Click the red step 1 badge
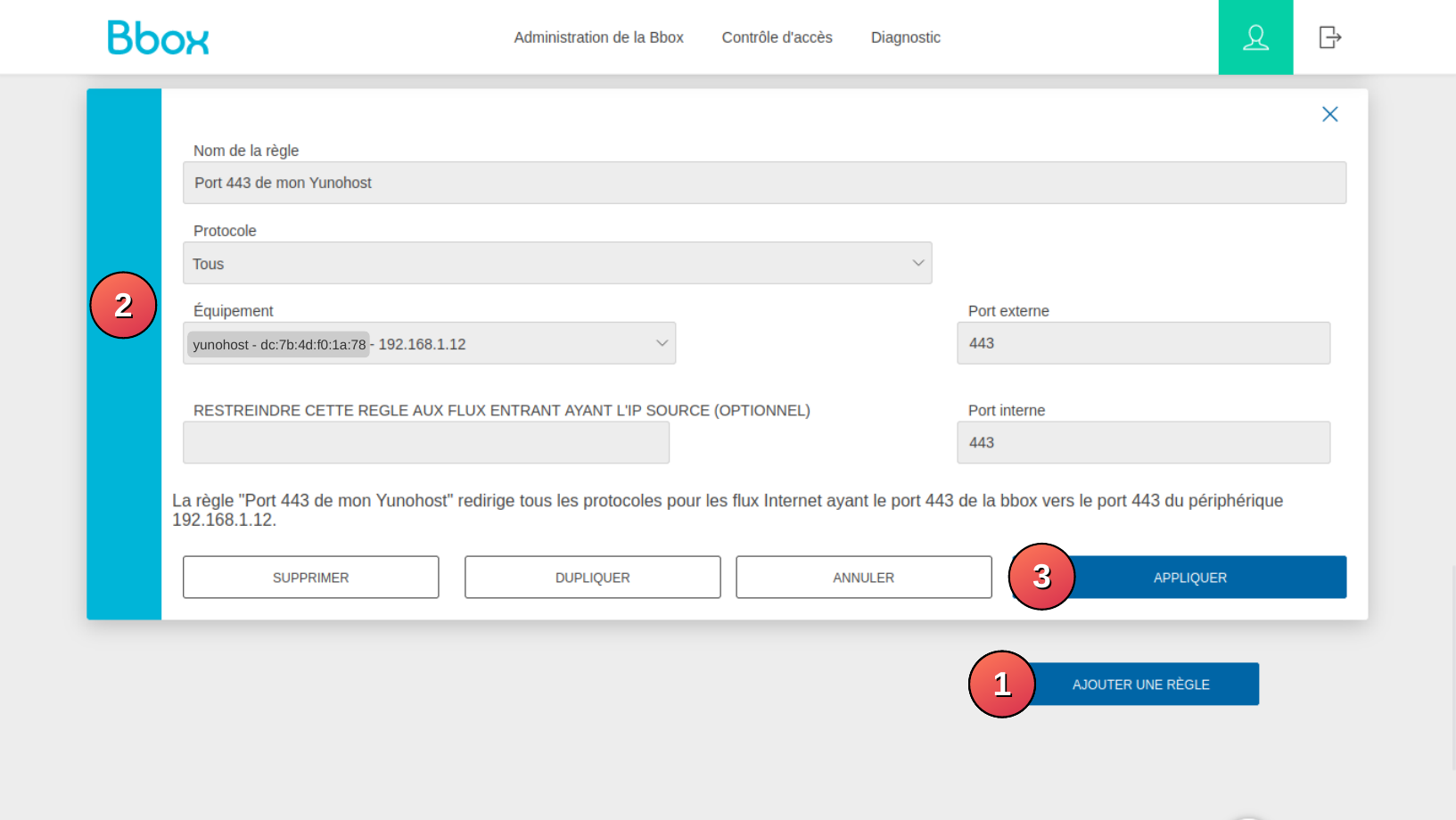 click(x=1001, y=684)
